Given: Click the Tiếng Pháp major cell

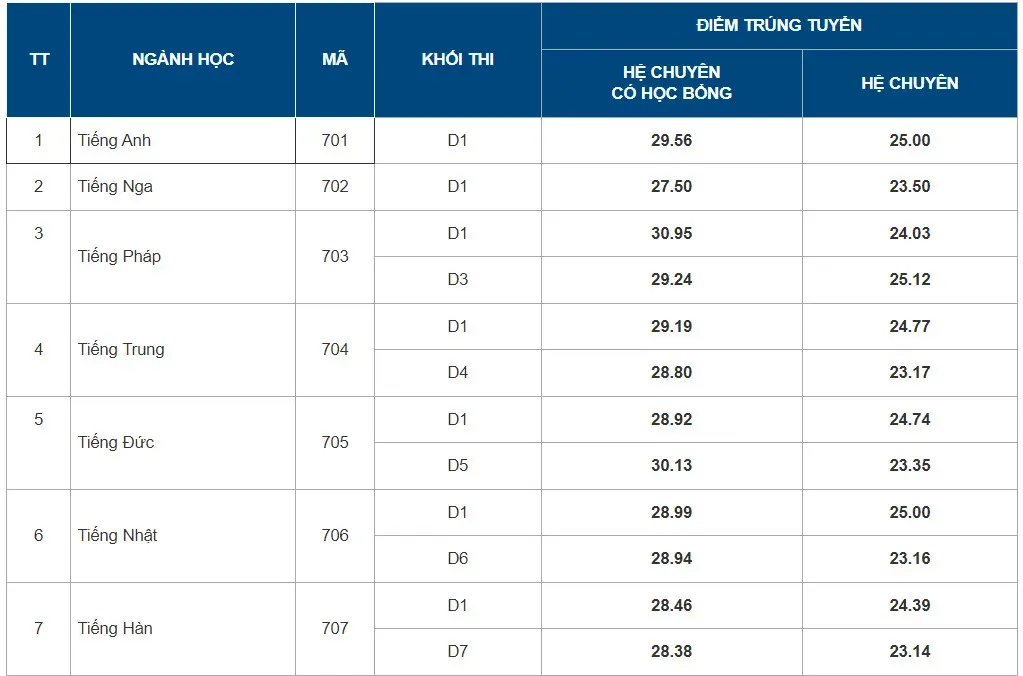Looking at the screenshot, I should click(x=183, y=256).
